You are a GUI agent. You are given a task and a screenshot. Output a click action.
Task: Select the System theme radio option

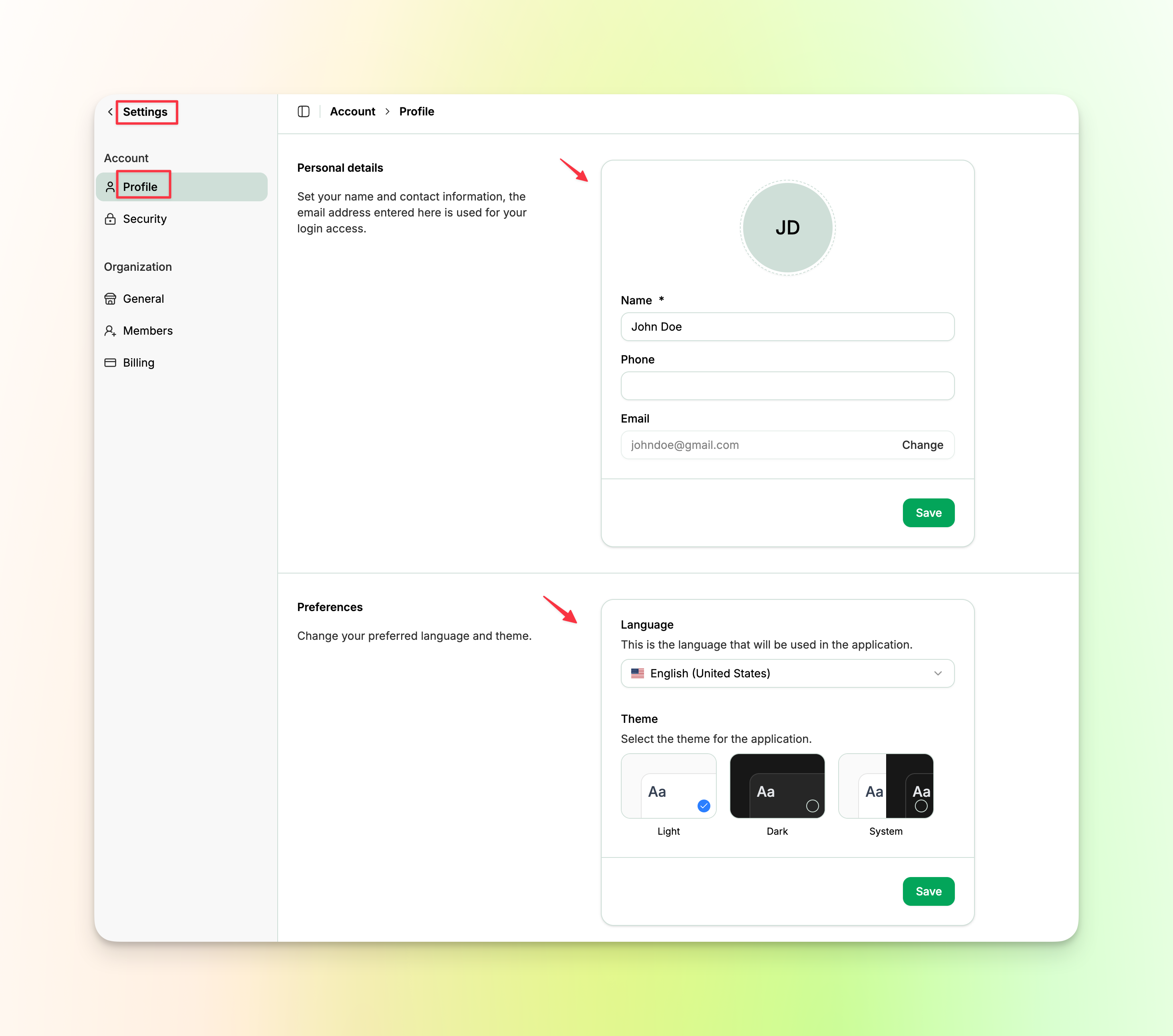pyautogui.click(x=921, y=806)
